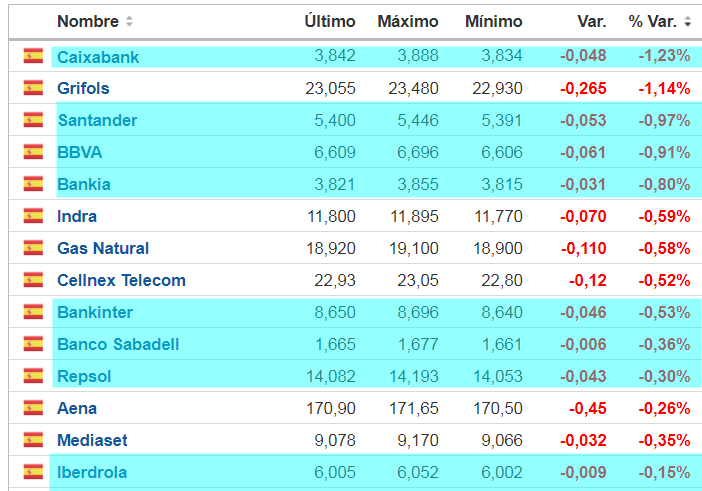Click the Spain flag next to Grifols

click(34, 88)
